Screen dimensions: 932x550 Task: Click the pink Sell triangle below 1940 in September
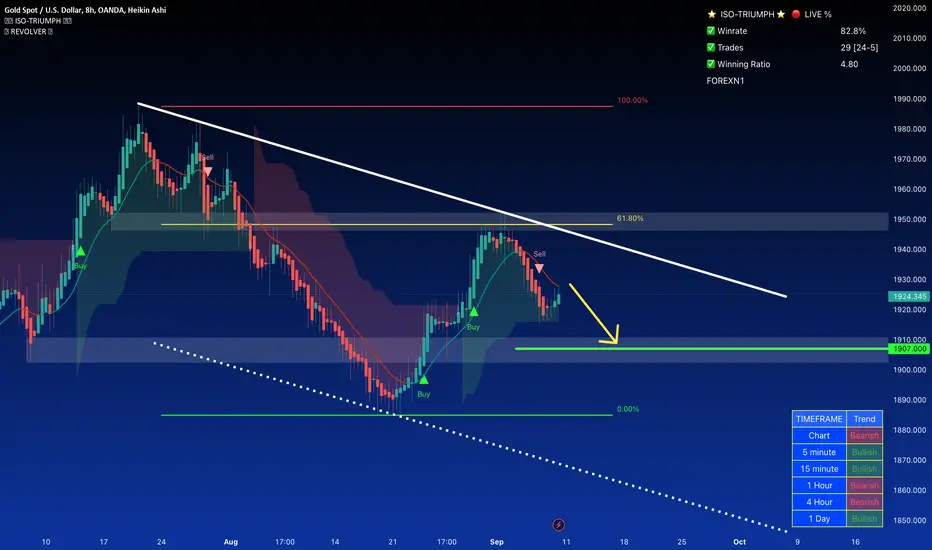pyautogui.click(x=539, y=268)
